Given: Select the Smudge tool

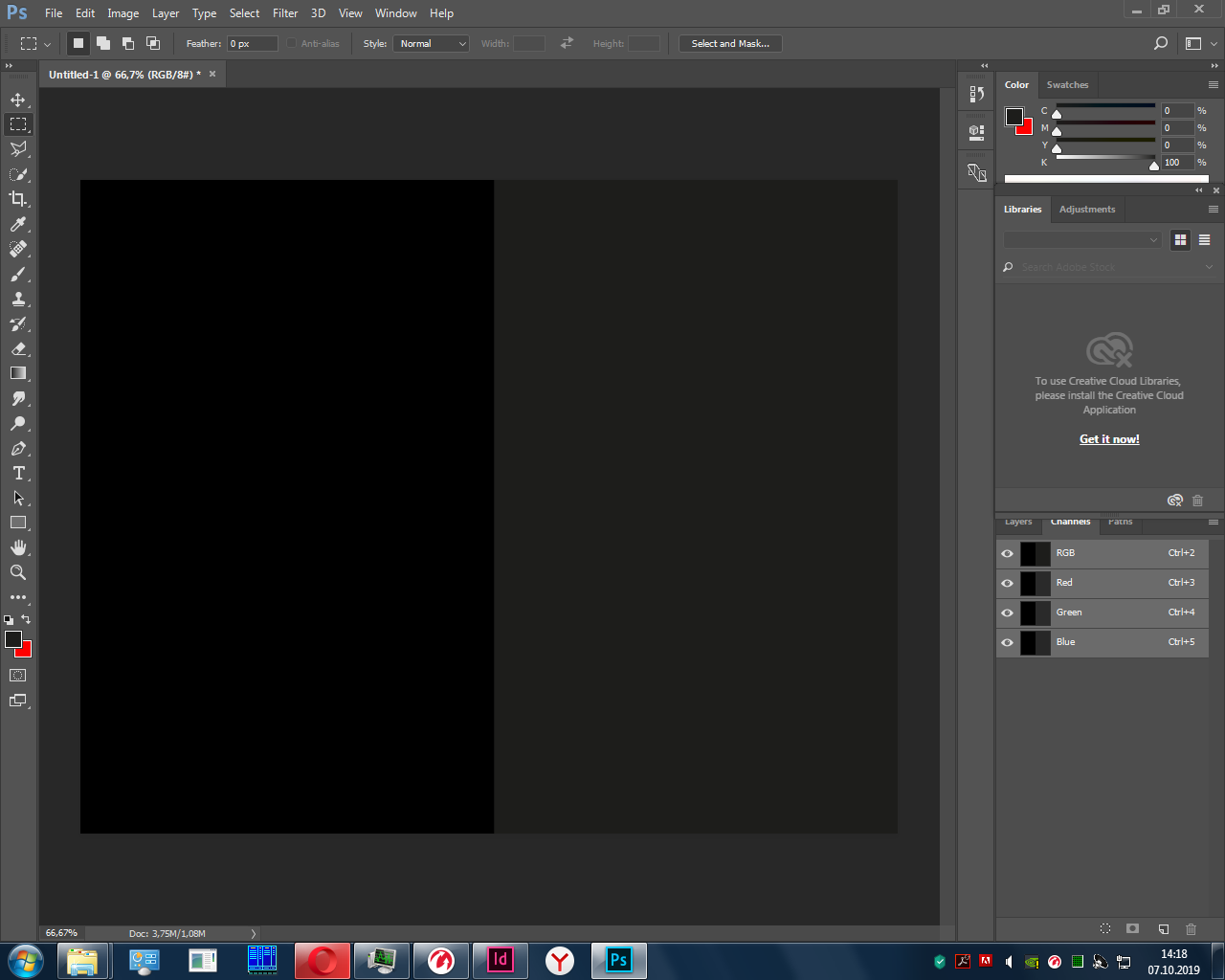Looking at the screenshot, I should click(18, 398).
